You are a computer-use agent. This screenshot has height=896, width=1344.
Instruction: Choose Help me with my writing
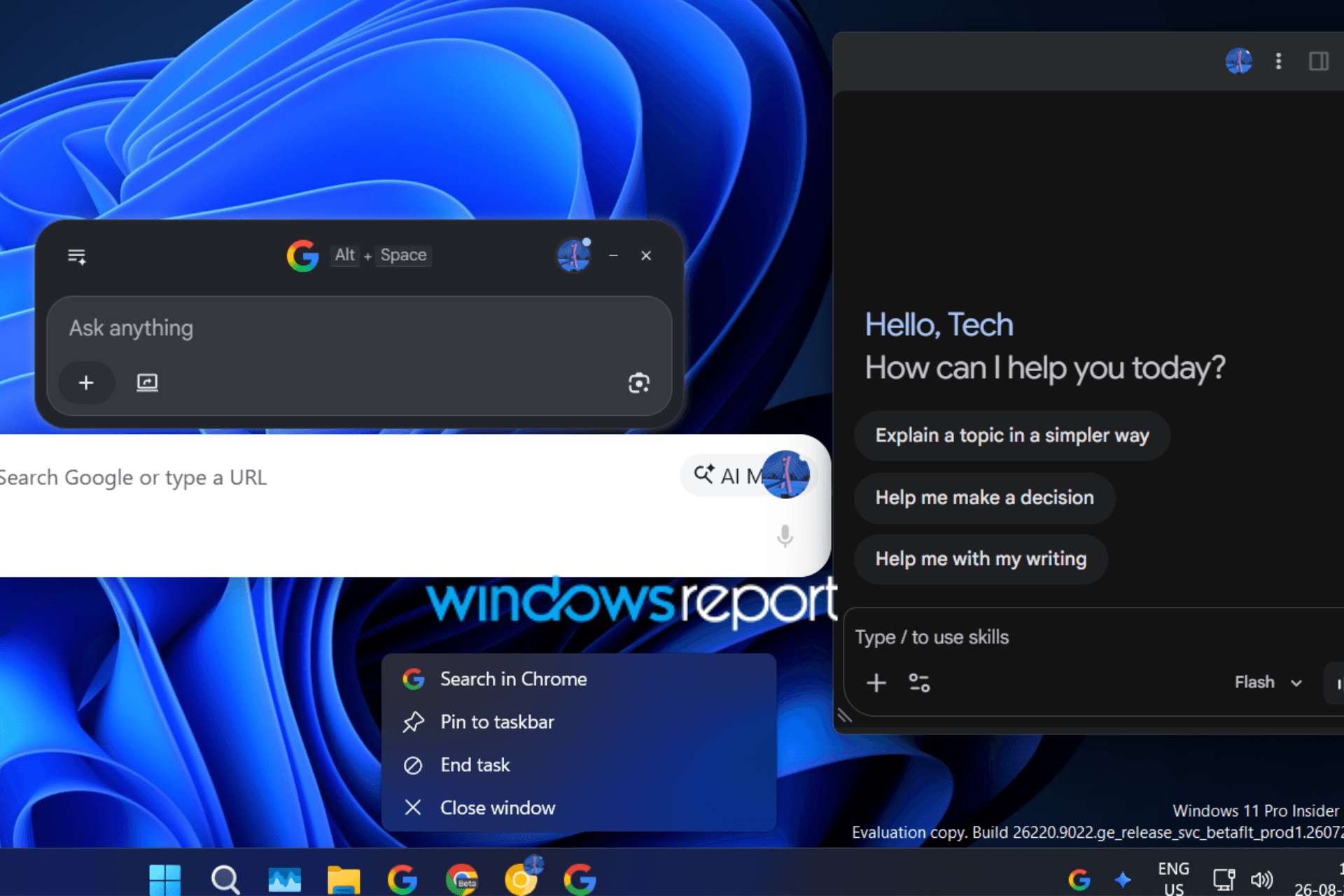point(981,559)
